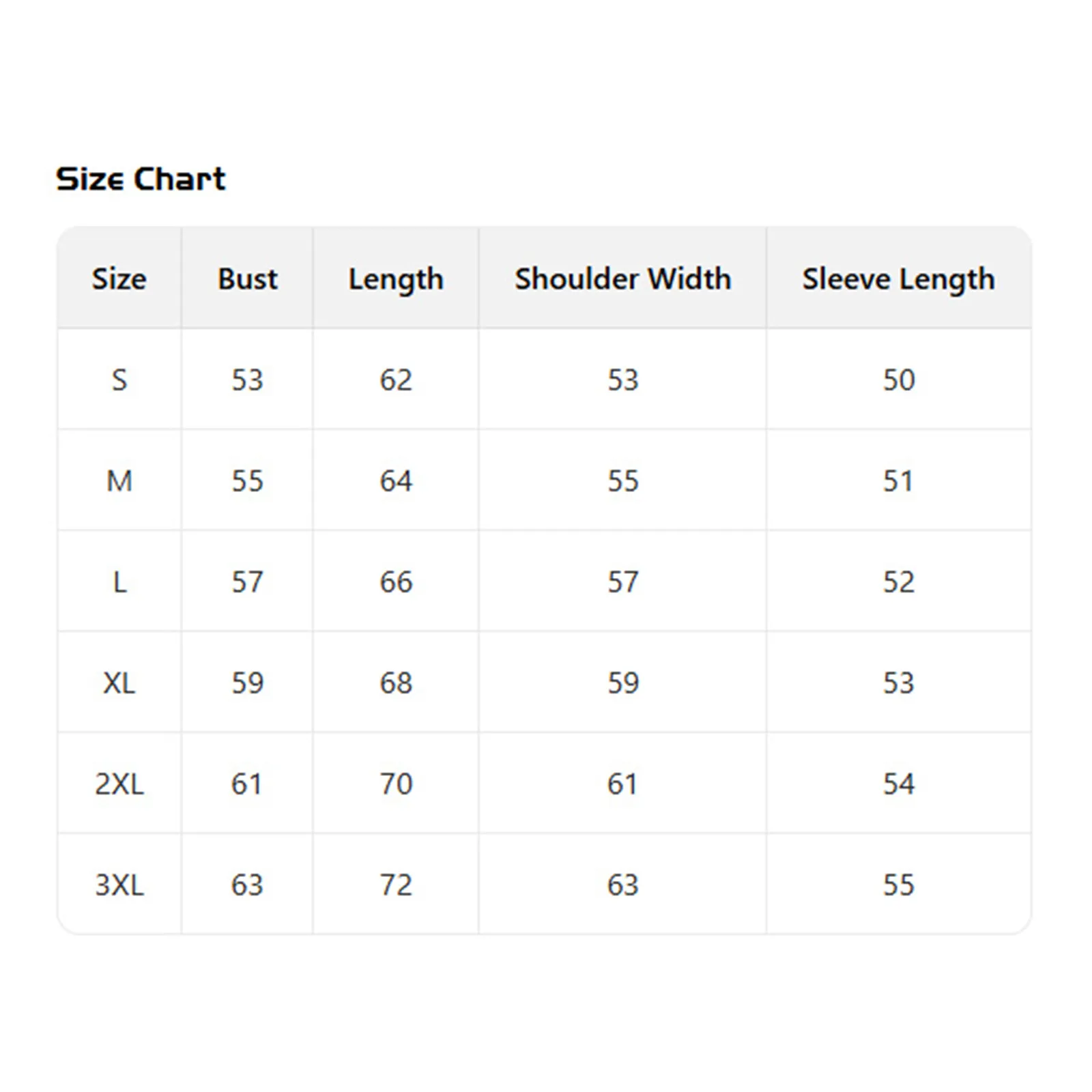This screenshot has height=1092, width=1092.
Task: Click the Shoulder Width column header
Action: [x=622, y=278]
